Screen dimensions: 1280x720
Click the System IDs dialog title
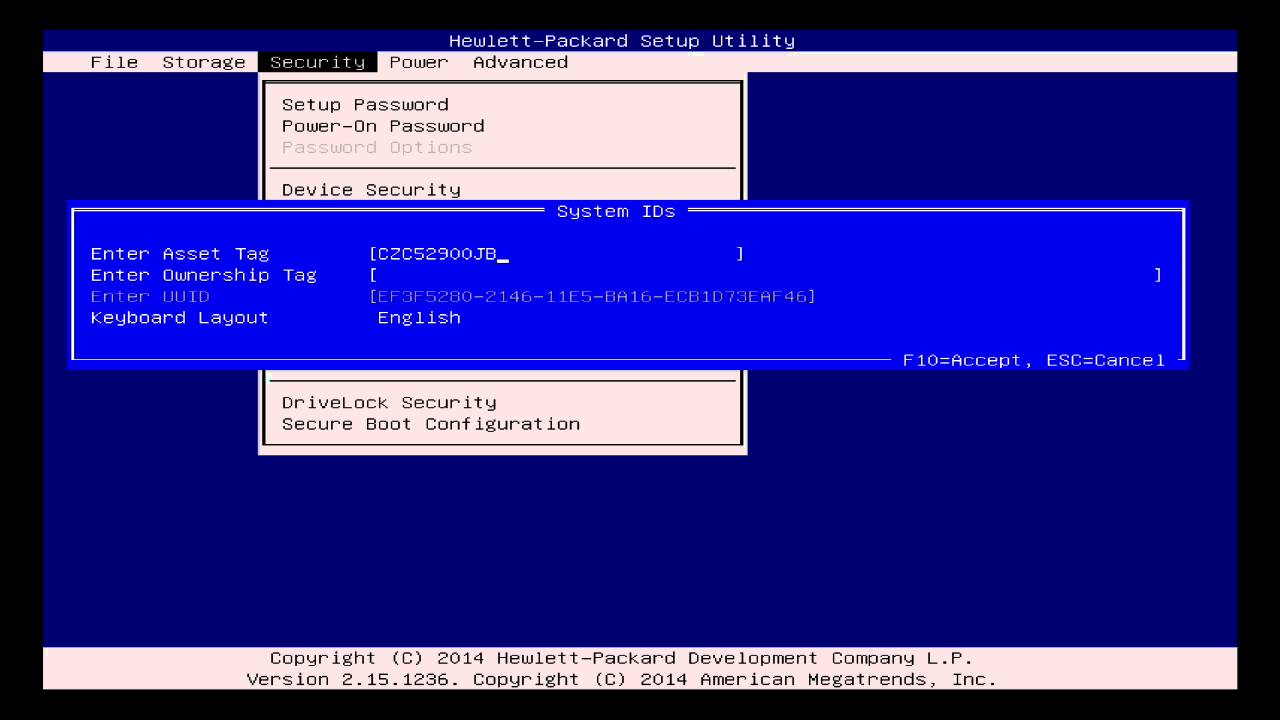pyautogui.click(x=616, y=211)
